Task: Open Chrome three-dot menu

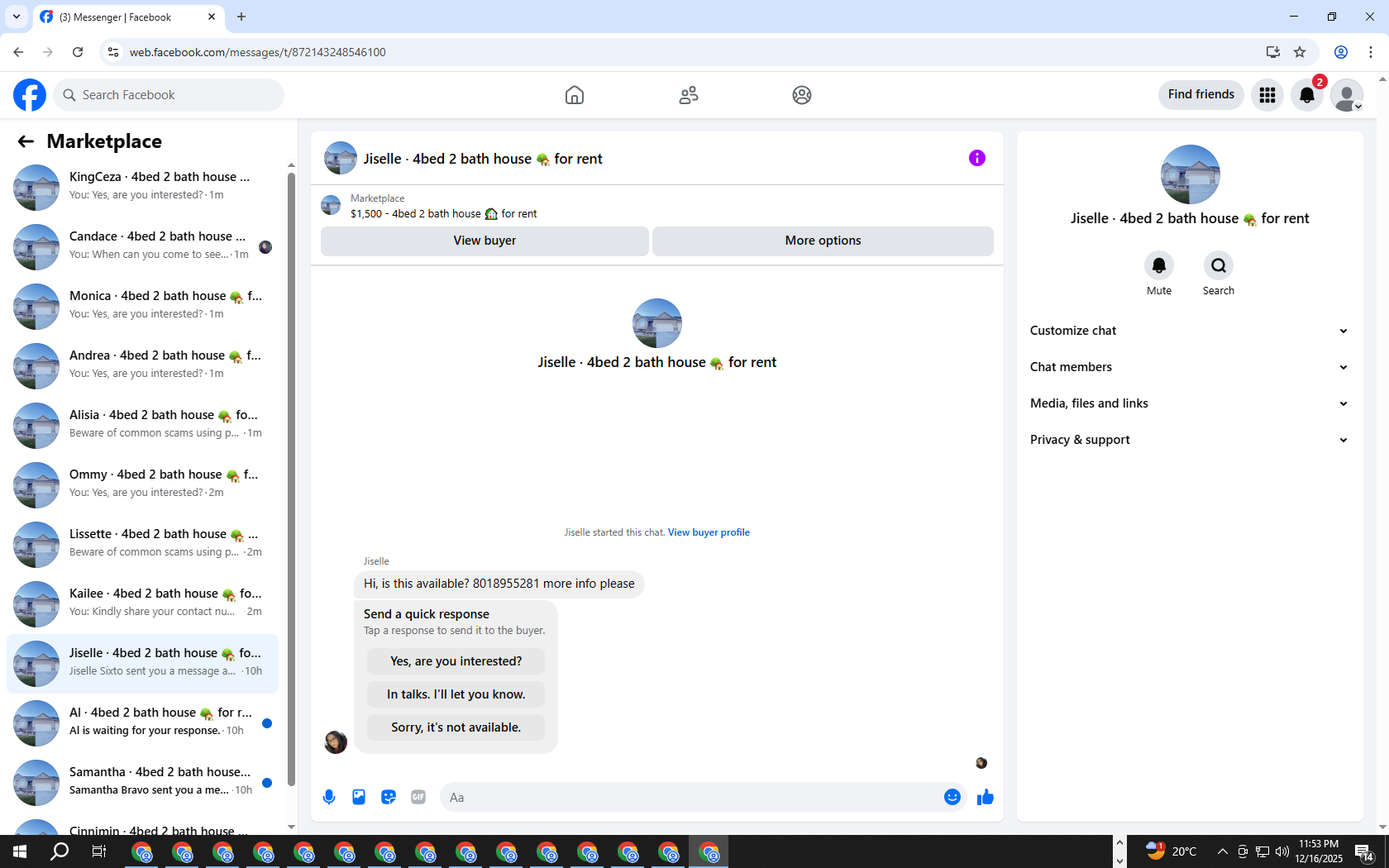Action: [x=1371, y=52]
